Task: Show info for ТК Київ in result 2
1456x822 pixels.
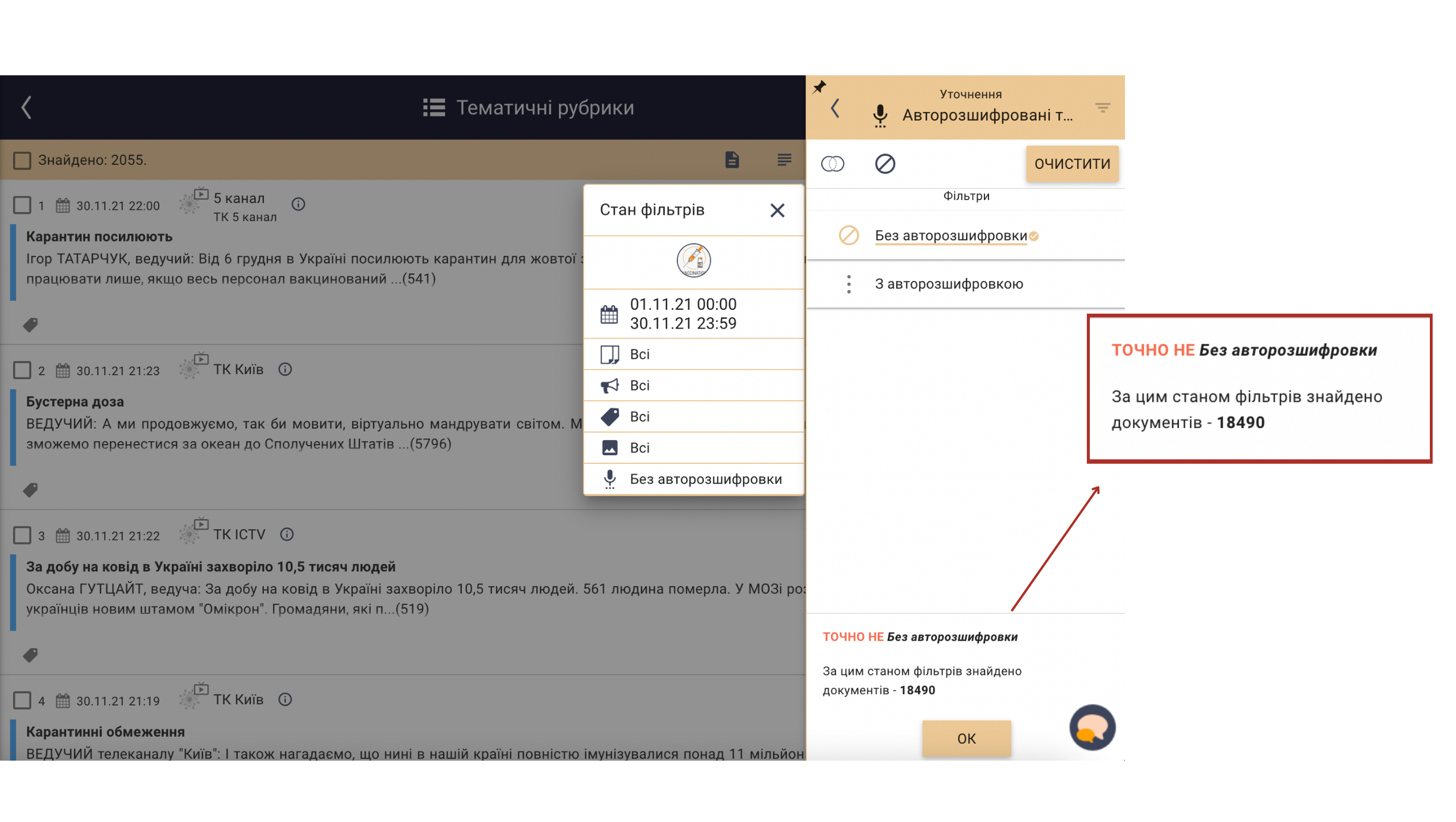Action: [x=286, y=369]
